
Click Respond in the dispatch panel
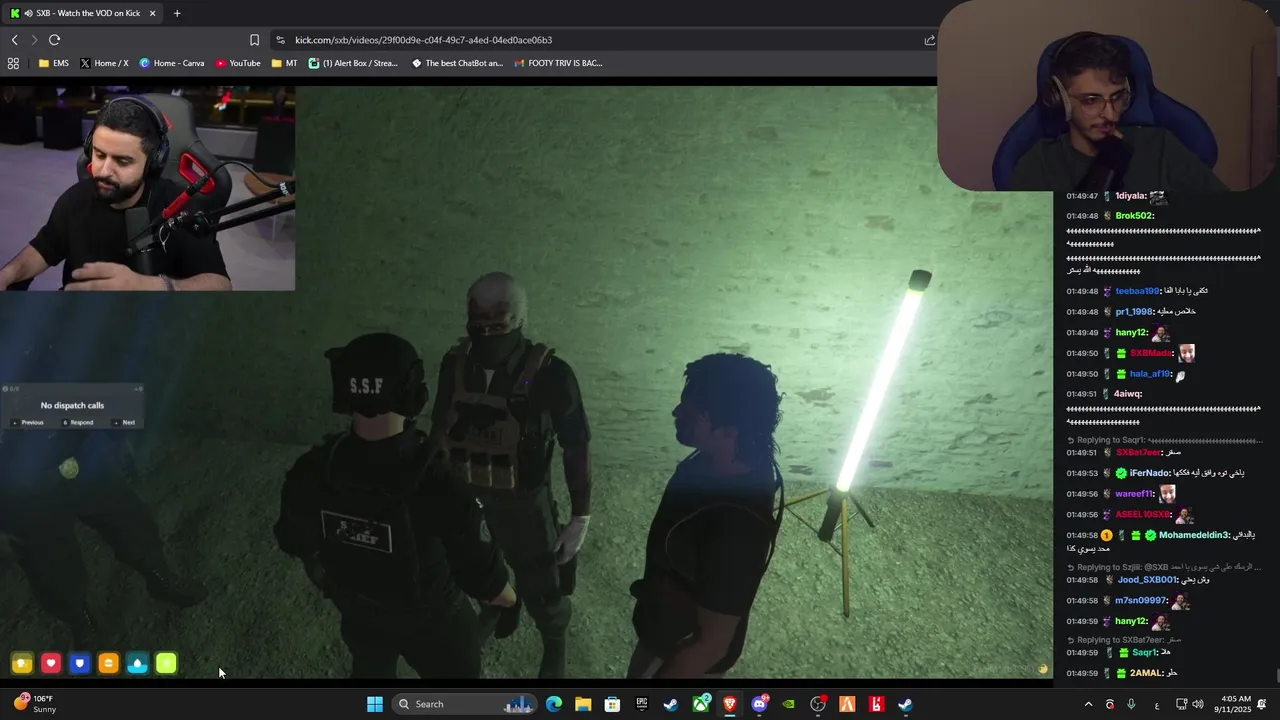[79, 422]
